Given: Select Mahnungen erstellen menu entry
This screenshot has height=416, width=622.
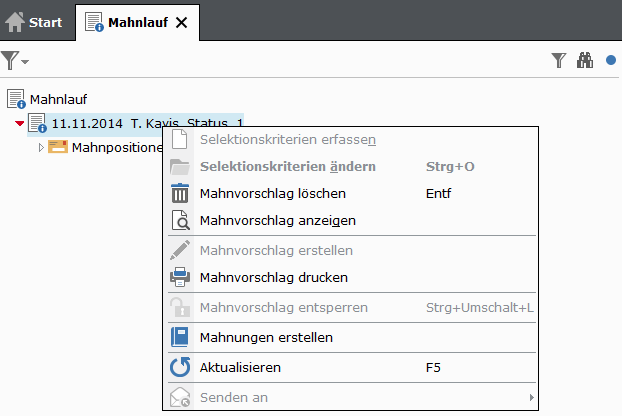Looking at the screenshot, I should pyautogui.click(x=266, y=337).
